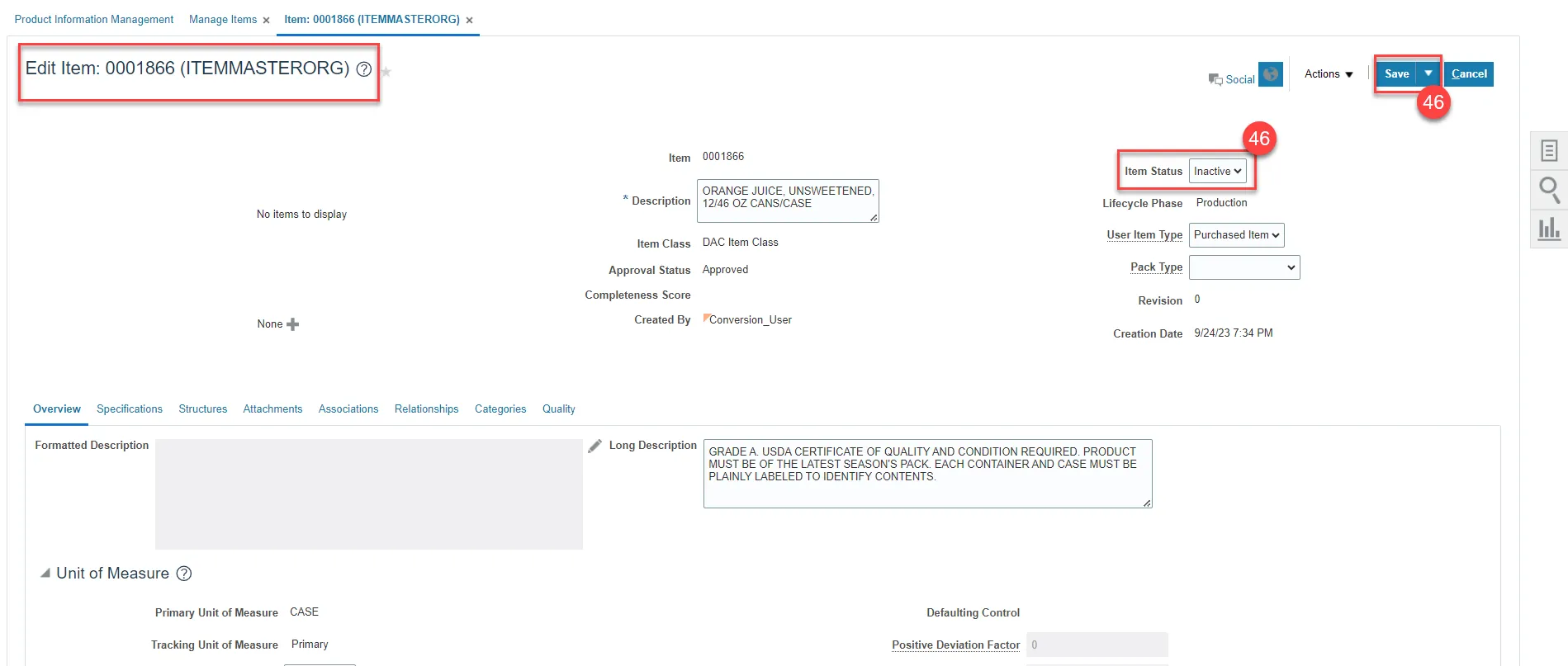Click the DAC Item Class value

click(x=741, y=243)
